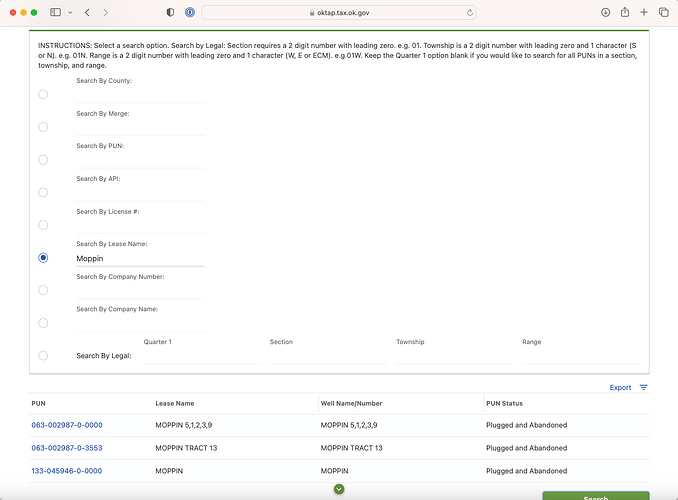Expand more results with green chevron
This screenshot has width=678, height=500.
339,489
